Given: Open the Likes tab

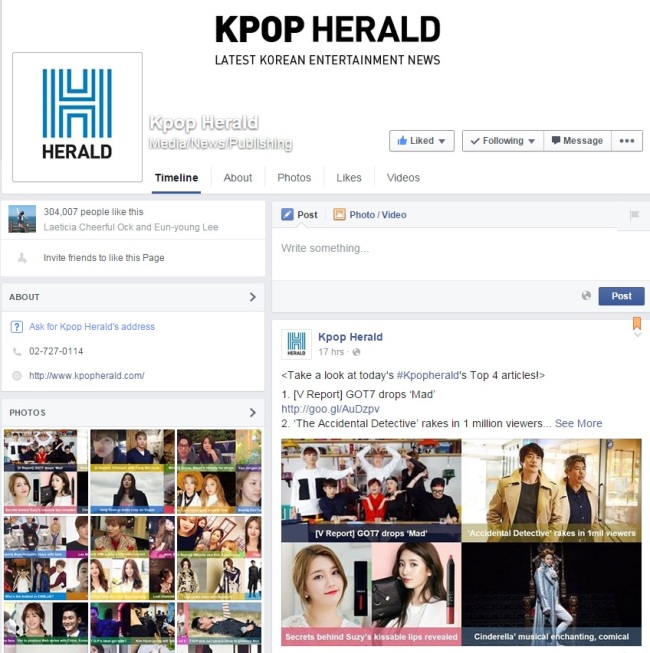Looking at the screenshot, I should click(x=349, y=178).
